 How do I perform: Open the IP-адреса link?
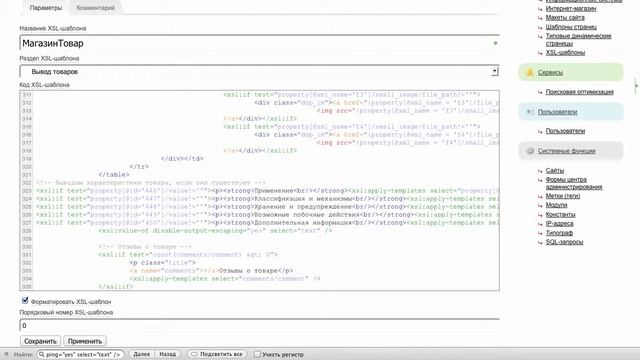559,224
